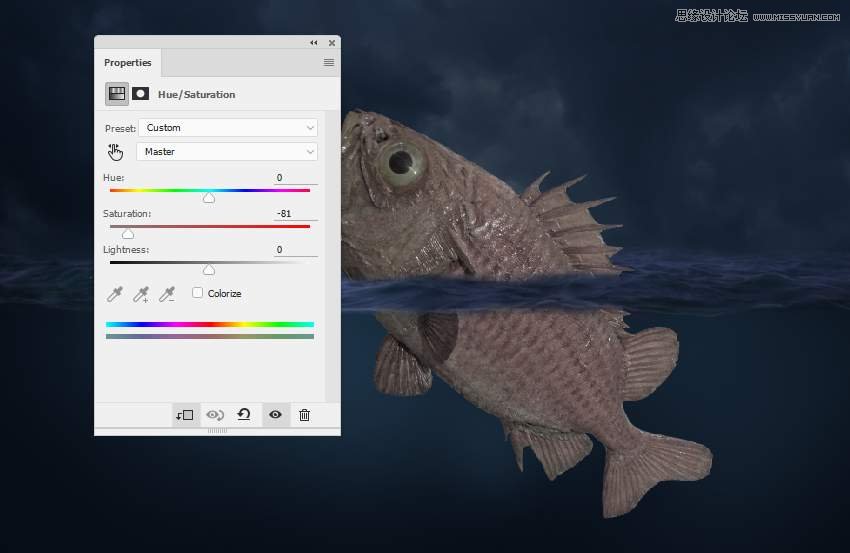This screenshot has height=553, width=850.
Task: Open the Properties panel flyout menu
Action: 328,63
